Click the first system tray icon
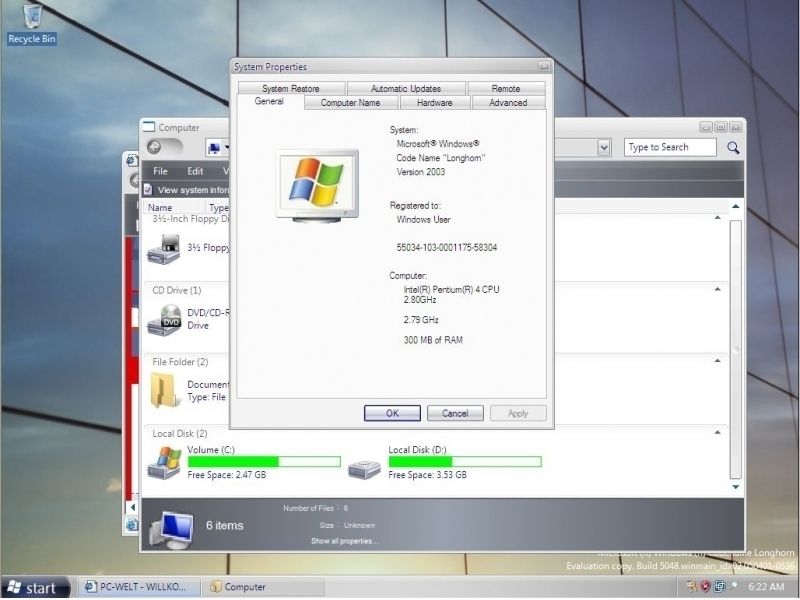 pyautogui.click(x=692, y=586)
